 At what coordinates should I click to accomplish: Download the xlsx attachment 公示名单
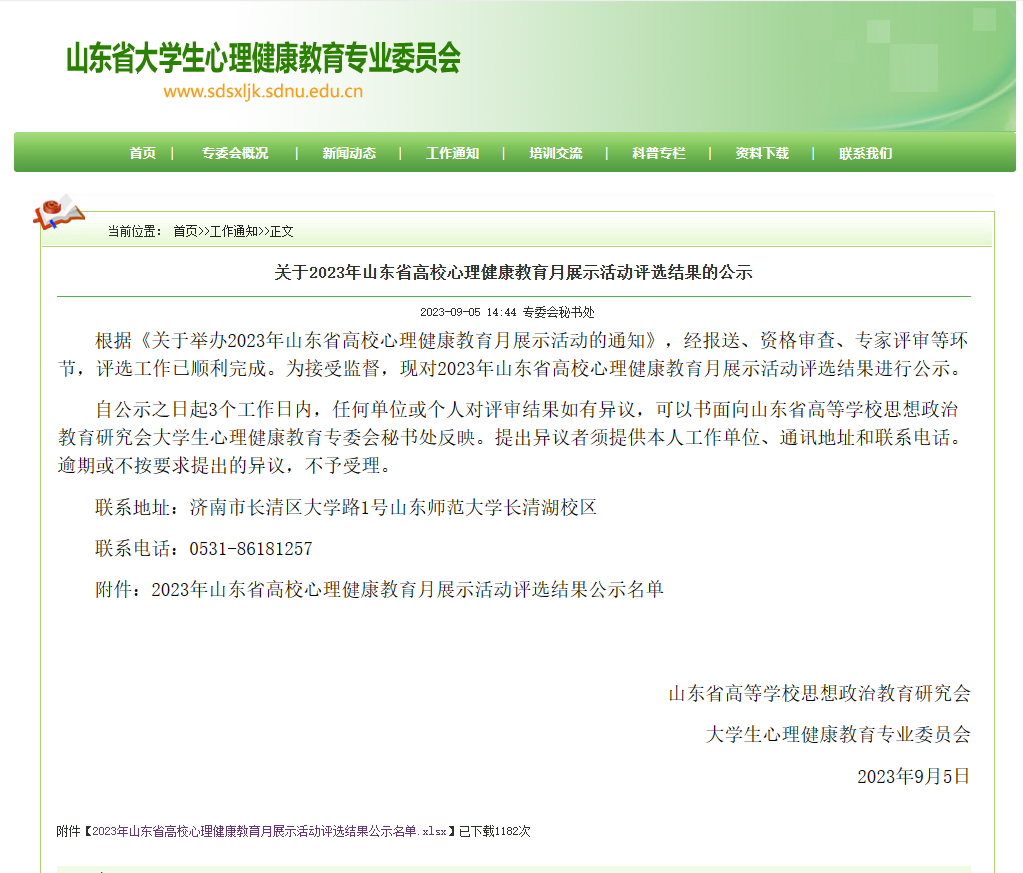click(269, 831)
